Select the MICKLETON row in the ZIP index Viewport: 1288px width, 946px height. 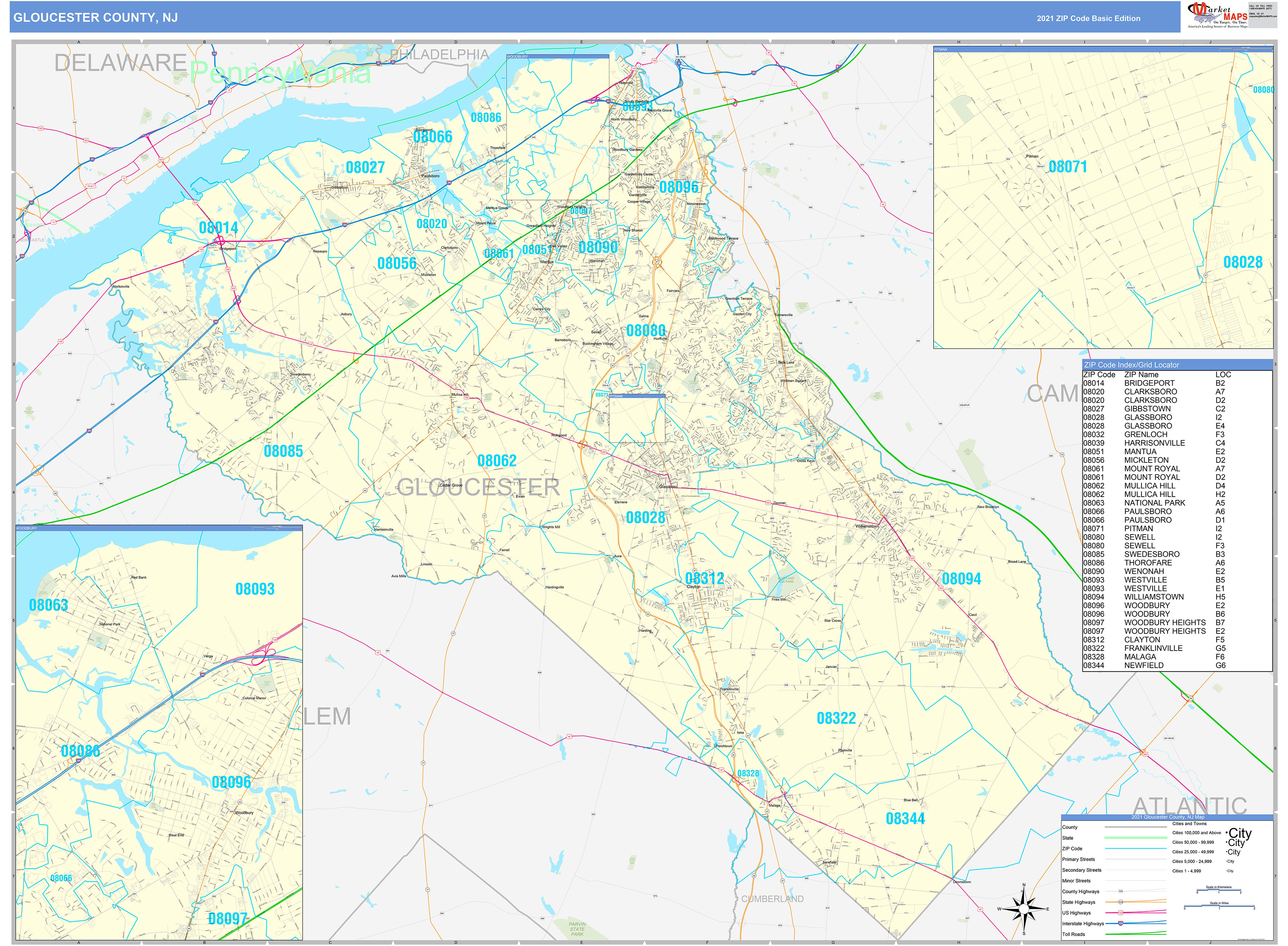coord(1153,460)
